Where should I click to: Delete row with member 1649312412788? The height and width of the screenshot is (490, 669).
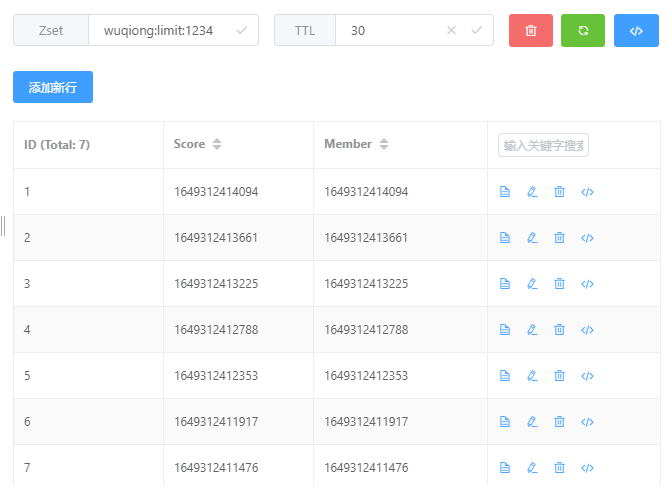coord(559,330)
